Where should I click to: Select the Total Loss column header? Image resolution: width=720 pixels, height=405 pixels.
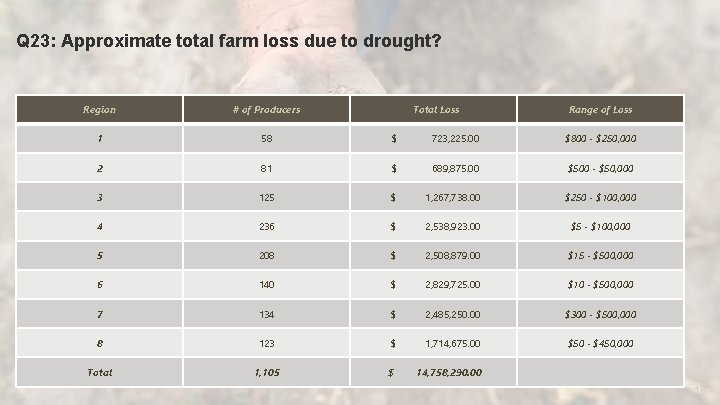[436, 109]
